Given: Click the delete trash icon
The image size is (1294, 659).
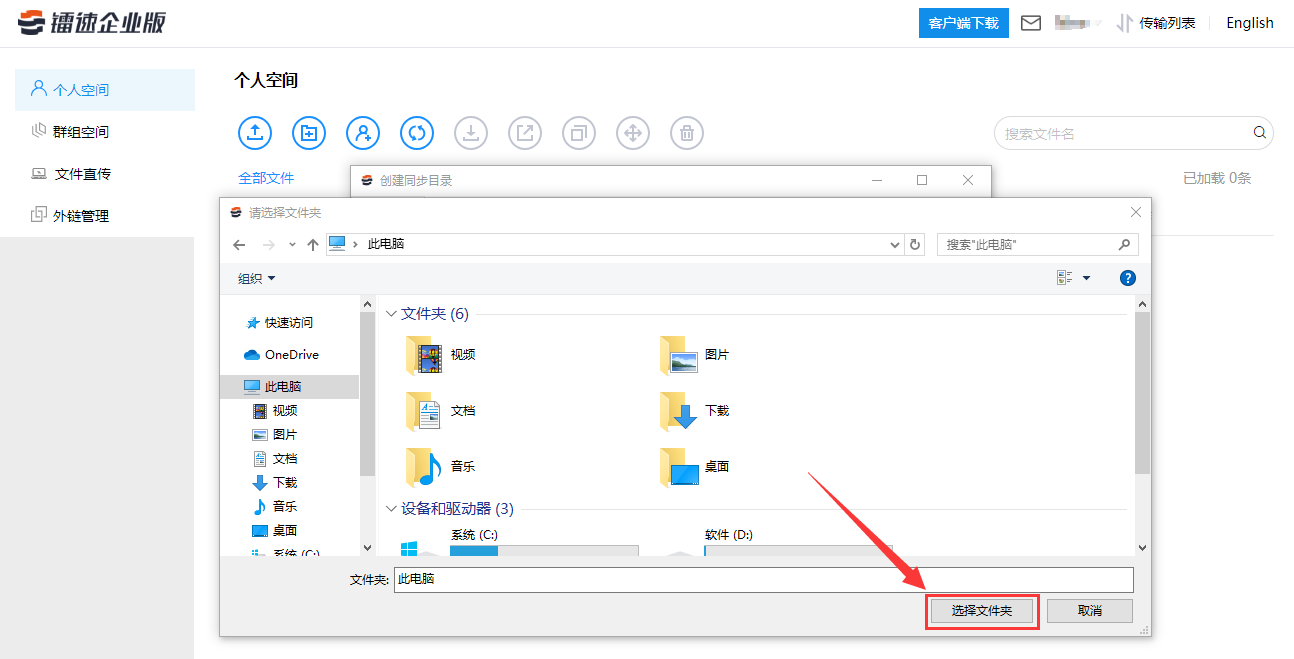Looking at the screenshot, I should [686, 132].
